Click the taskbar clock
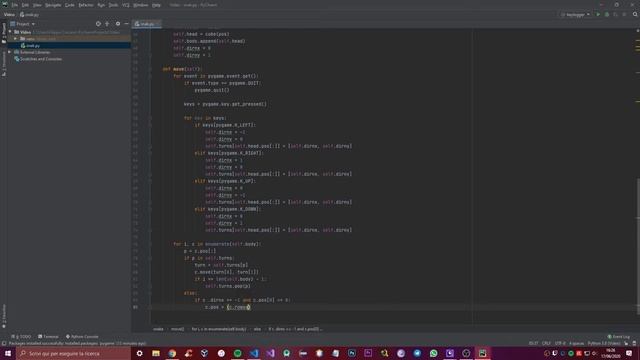The image size is (640, 360). (611, 353)
